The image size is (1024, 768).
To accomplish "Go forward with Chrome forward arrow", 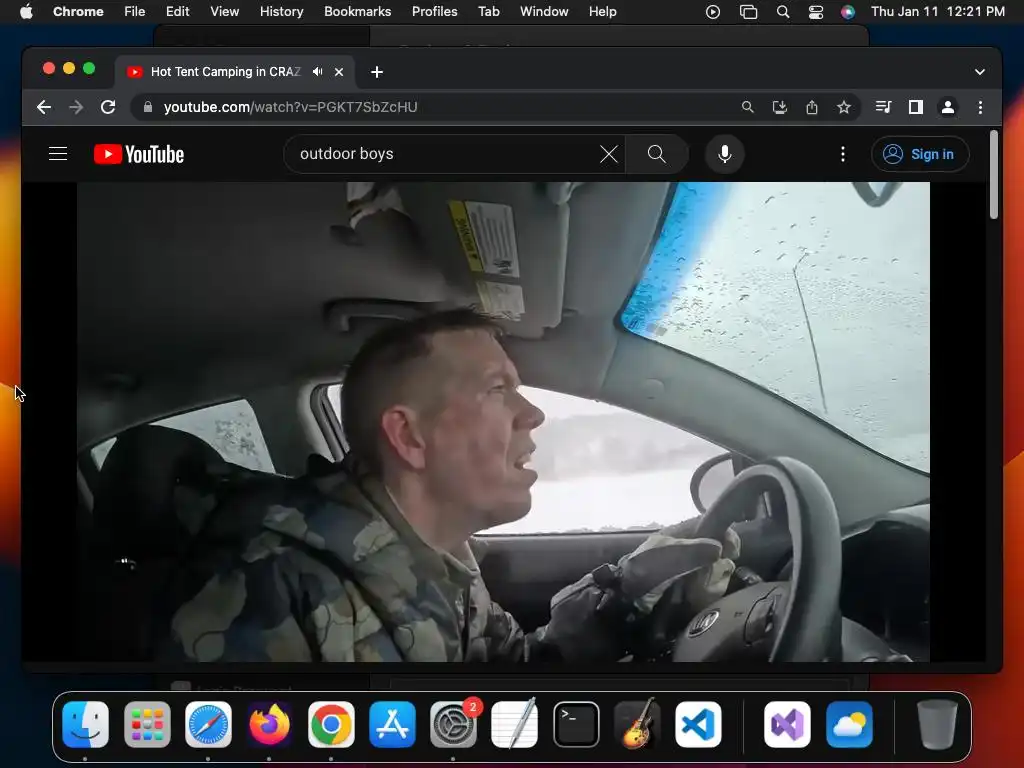I will coord(76,107).
